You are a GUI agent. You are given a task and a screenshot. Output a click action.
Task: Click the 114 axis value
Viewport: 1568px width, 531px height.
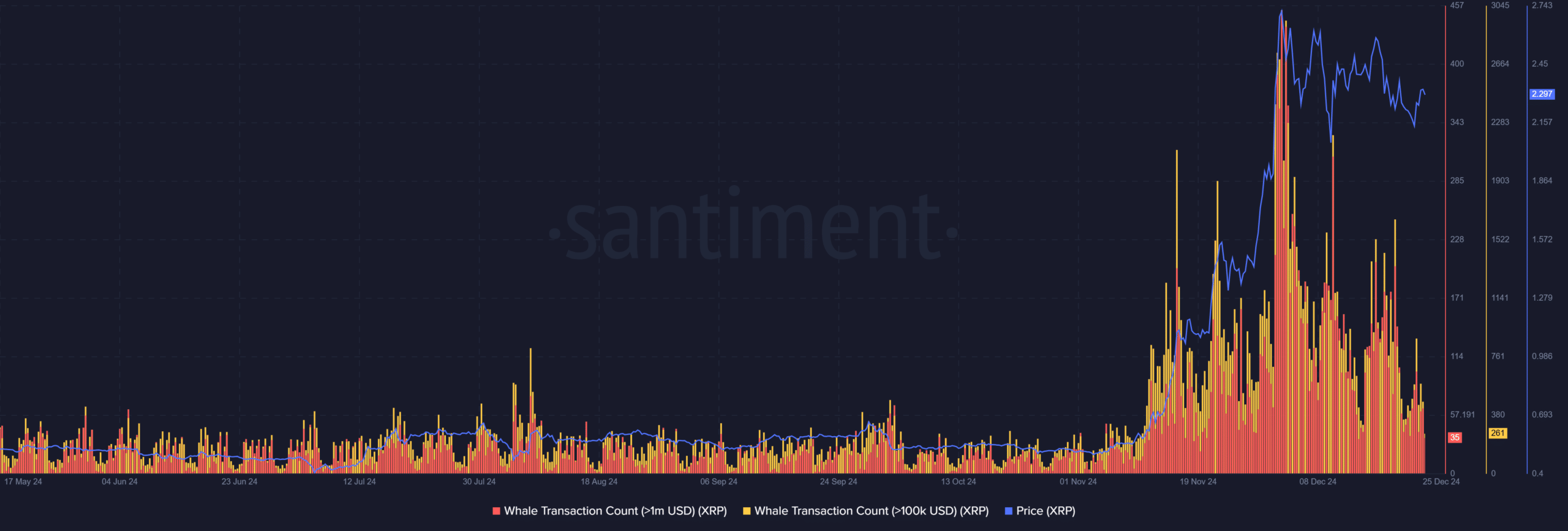coord(1457,356)
